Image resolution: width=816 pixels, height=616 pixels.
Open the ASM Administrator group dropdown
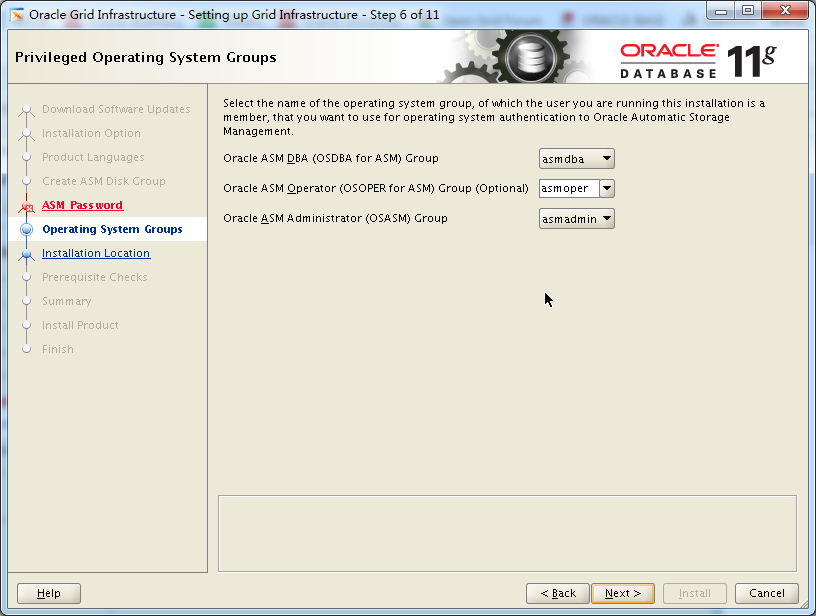577,219
